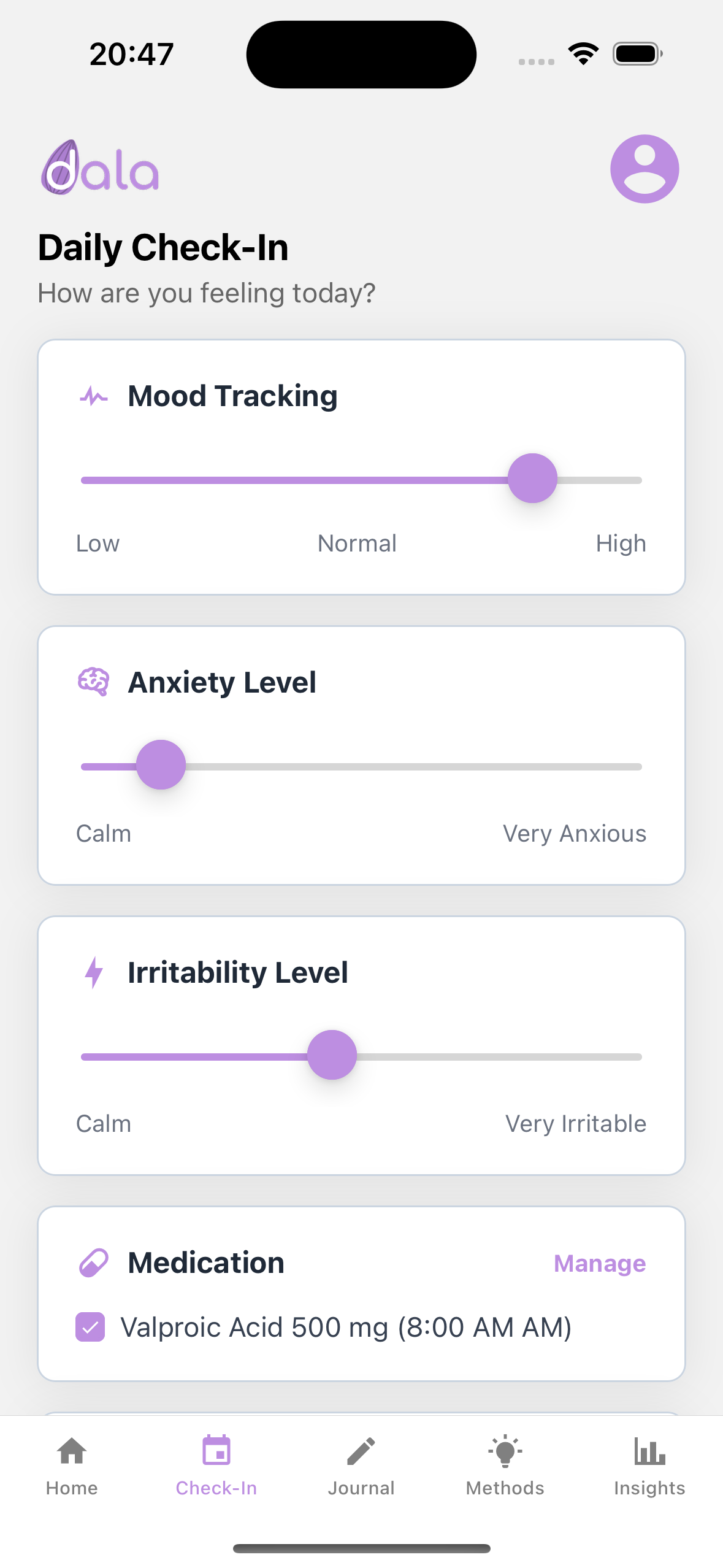Viewport: 723px width, 1568px height.
Task: Switch to the Journal tab
Action: pos(361,1466)
